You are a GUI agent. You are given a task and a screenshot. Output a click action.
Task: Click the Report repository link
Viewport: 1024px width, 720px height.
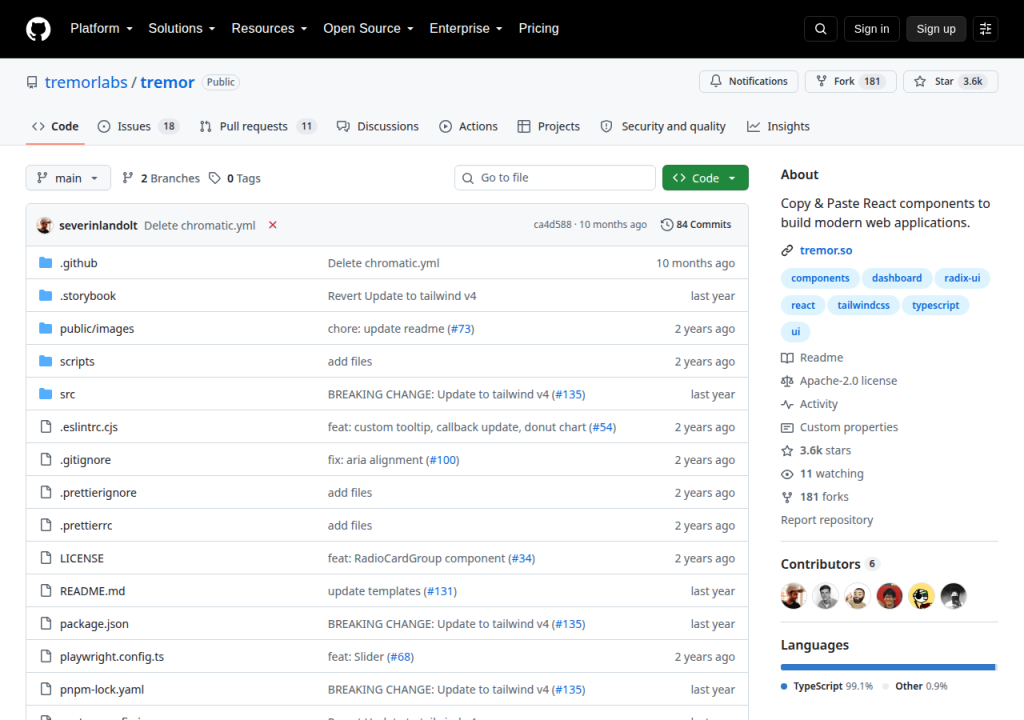pos(827,520)
